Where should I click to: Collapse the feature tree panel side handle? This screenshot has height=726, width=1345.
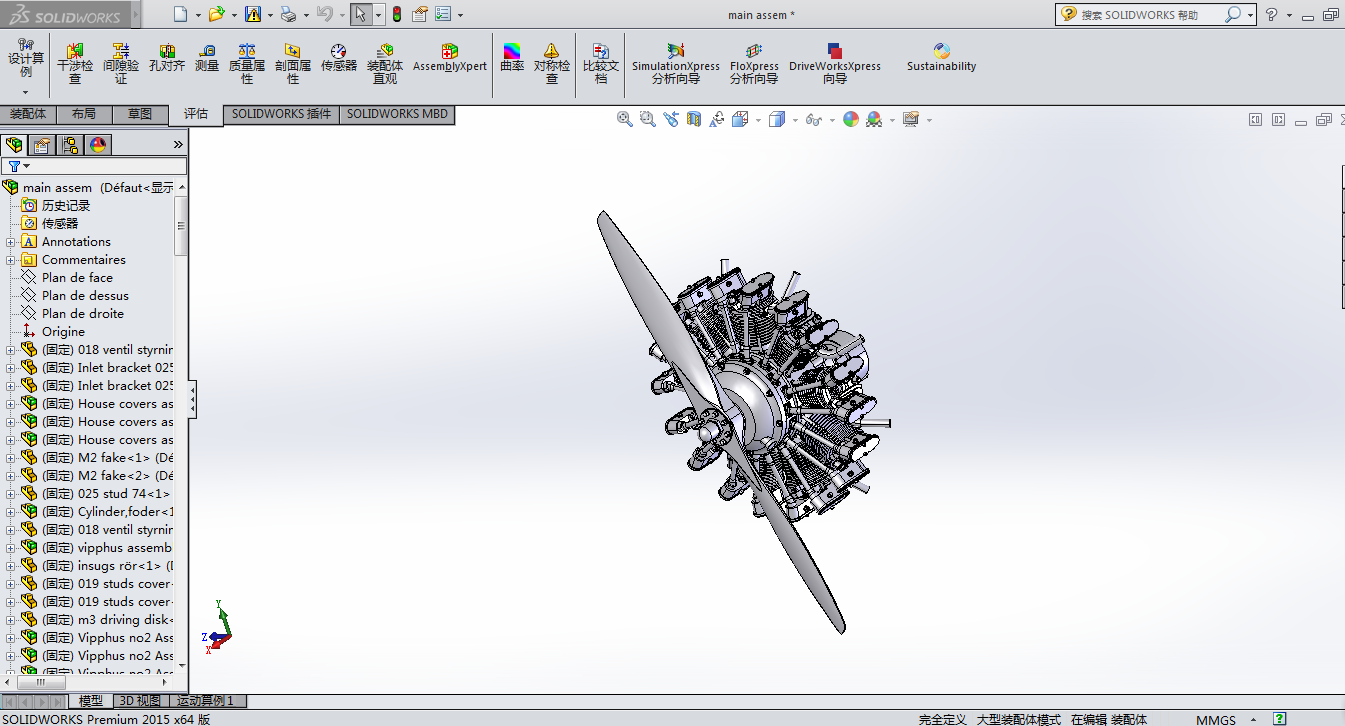tap(193, 400)
